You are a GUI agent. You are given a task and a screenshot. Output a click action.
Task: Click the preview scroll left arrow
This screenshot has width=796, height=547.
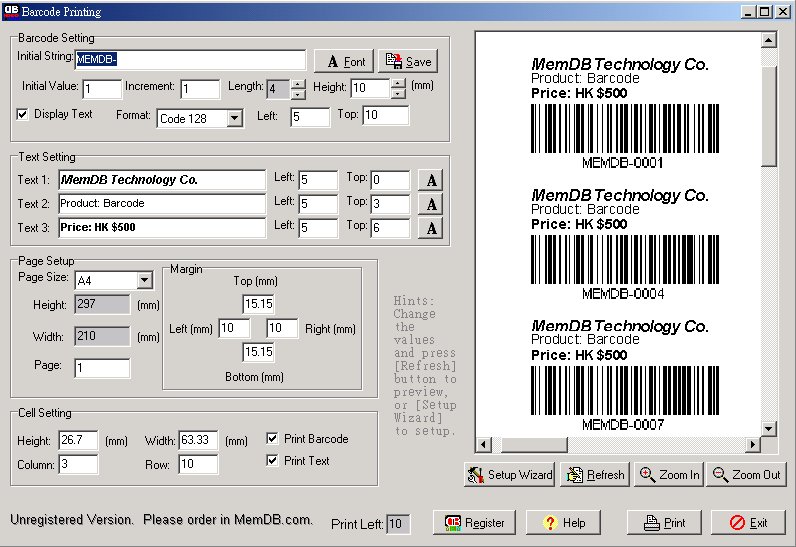coord(483,445)
